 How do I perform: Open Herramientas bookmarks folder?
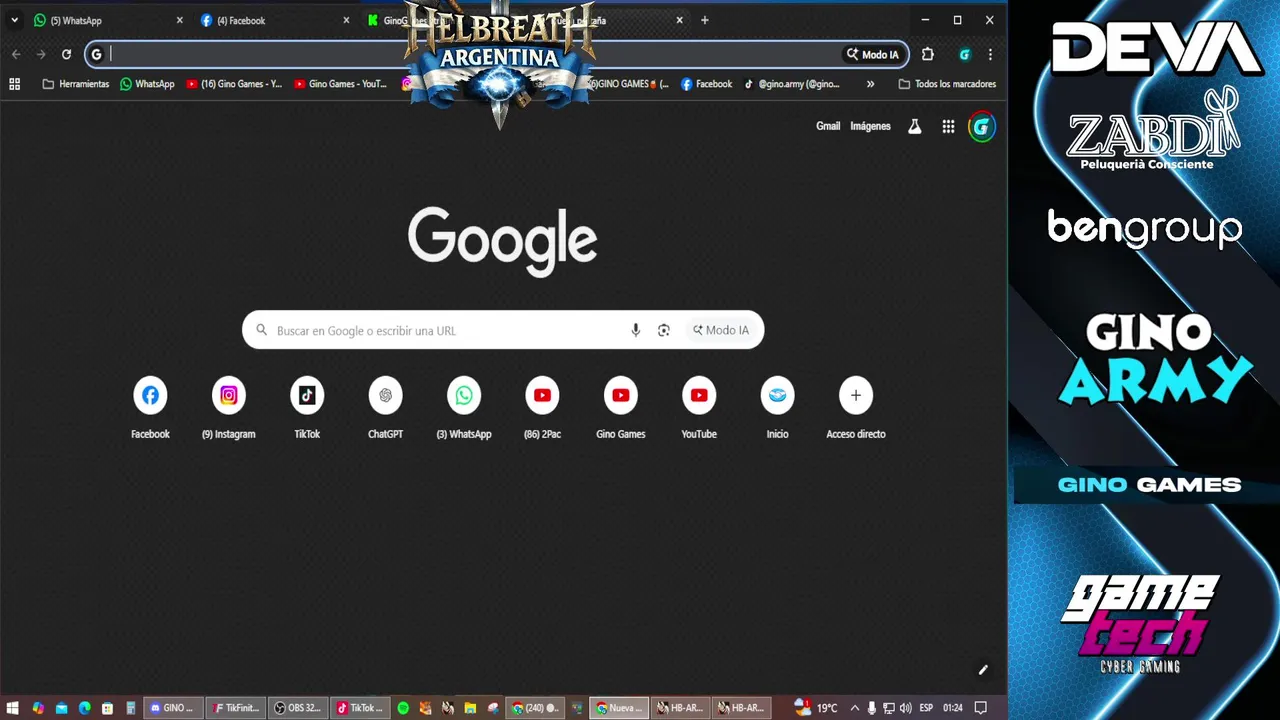click(x=76, y=84)
